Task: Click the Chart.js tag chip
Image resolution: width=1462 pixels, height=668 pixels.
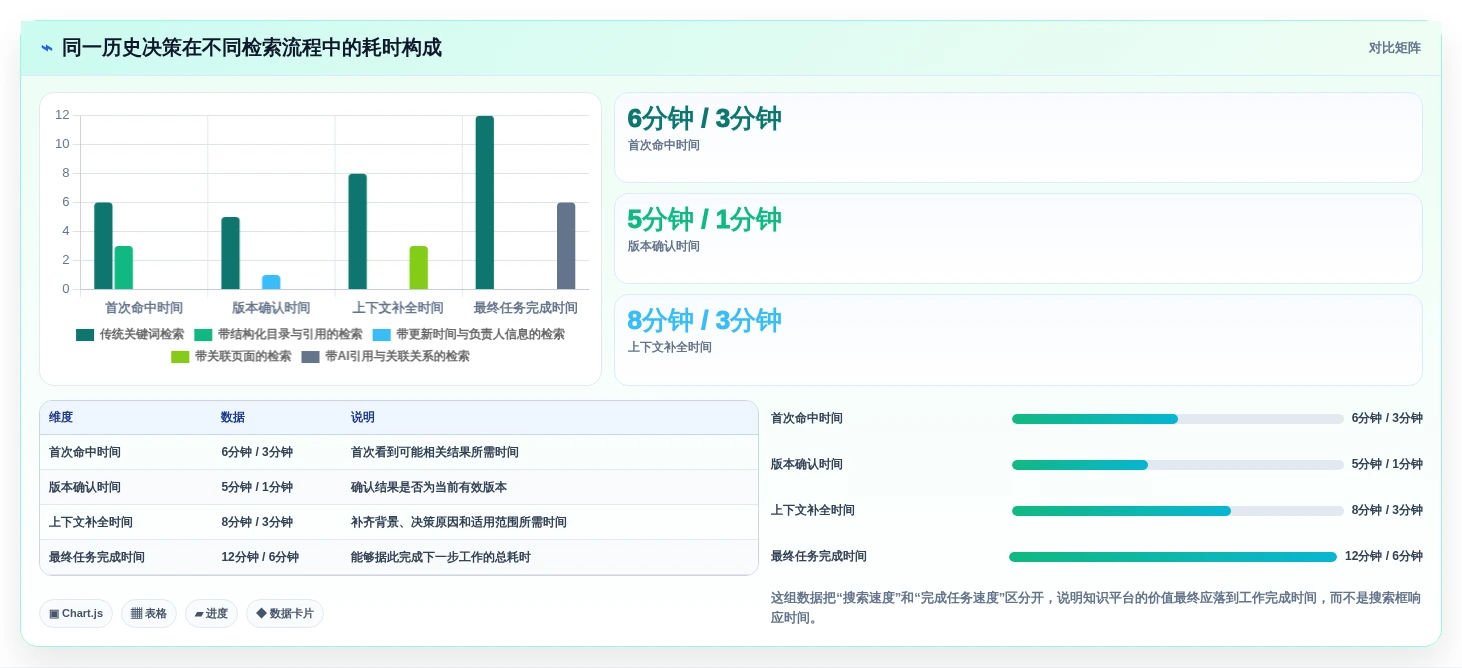Action: coord(76,614)
